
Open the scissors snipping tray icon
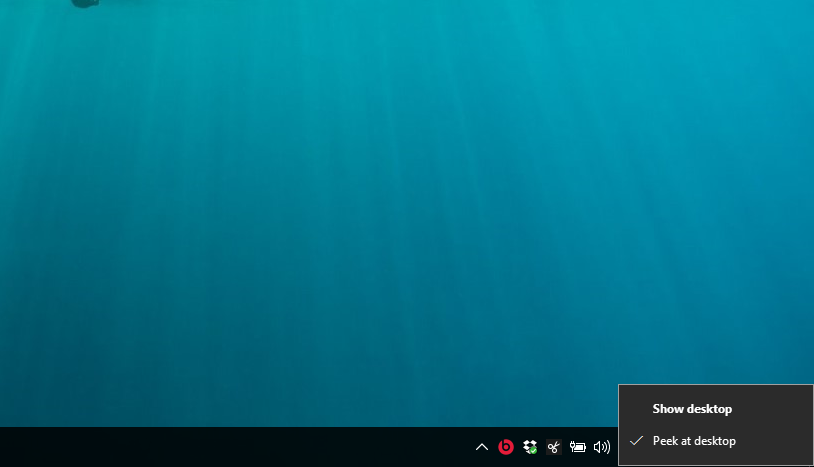[553, 447]
